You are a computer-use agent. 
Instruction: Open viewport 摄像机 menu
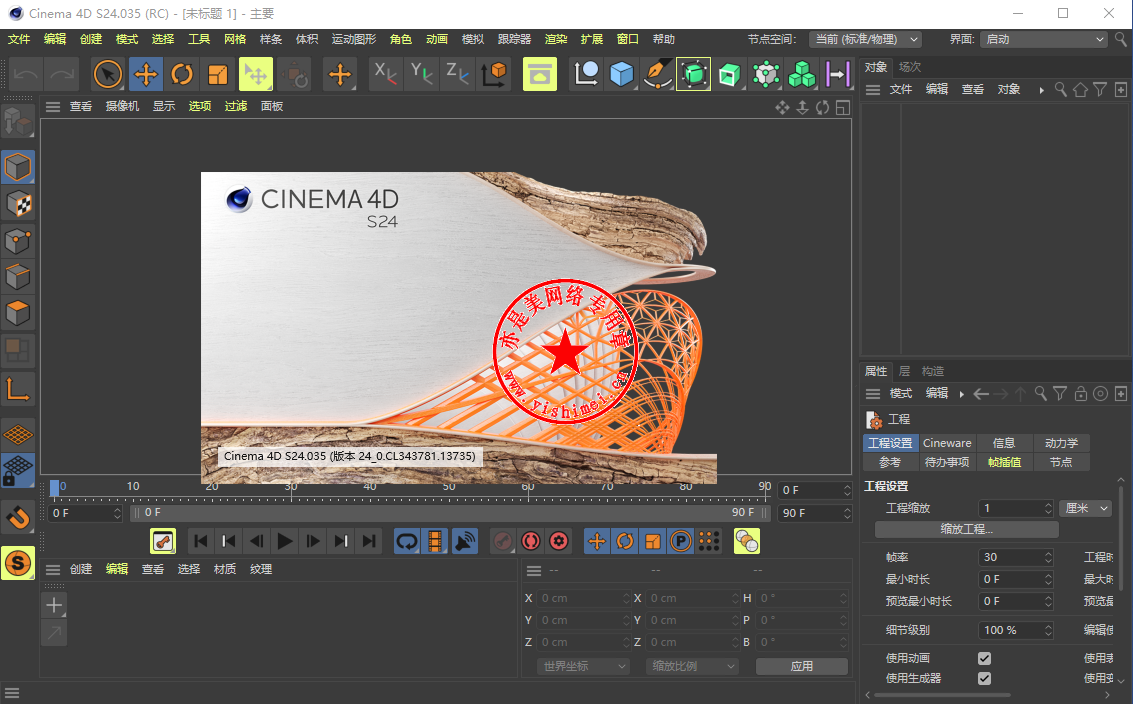[x=122, y=106]
